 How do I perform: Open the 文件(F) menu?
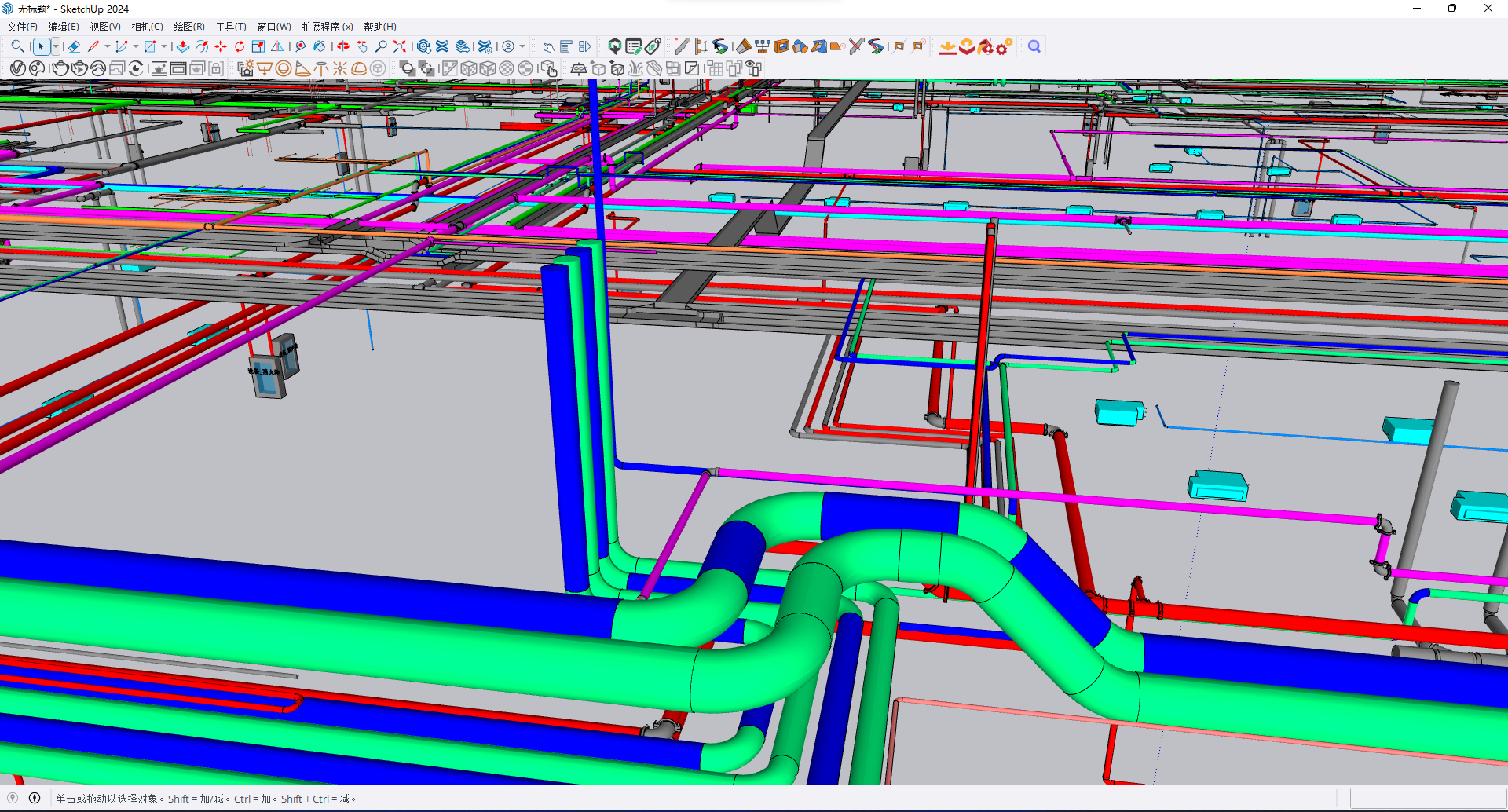(x=23, y=27)
